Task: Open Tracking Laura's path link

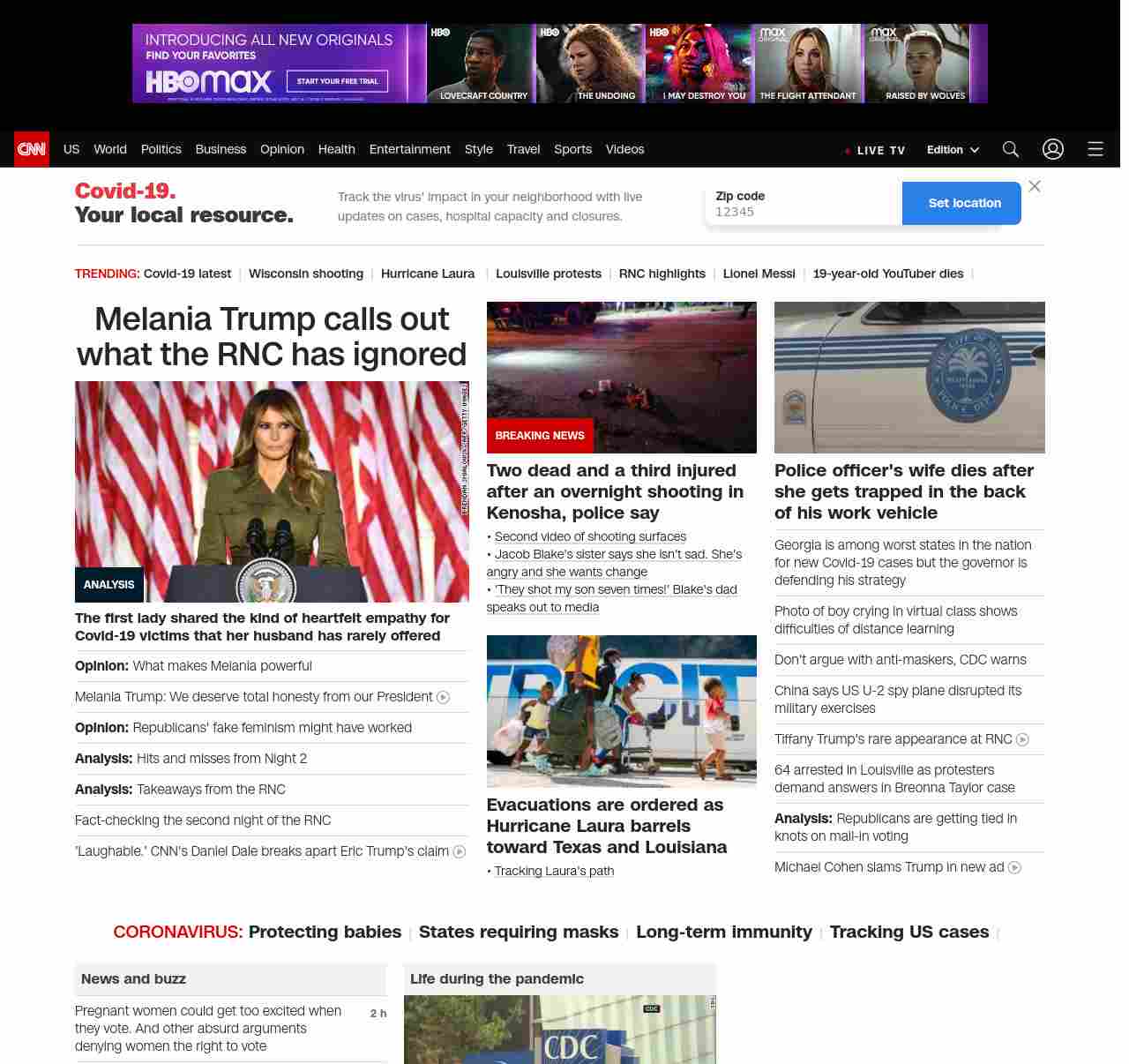Action: pos(554,871)
